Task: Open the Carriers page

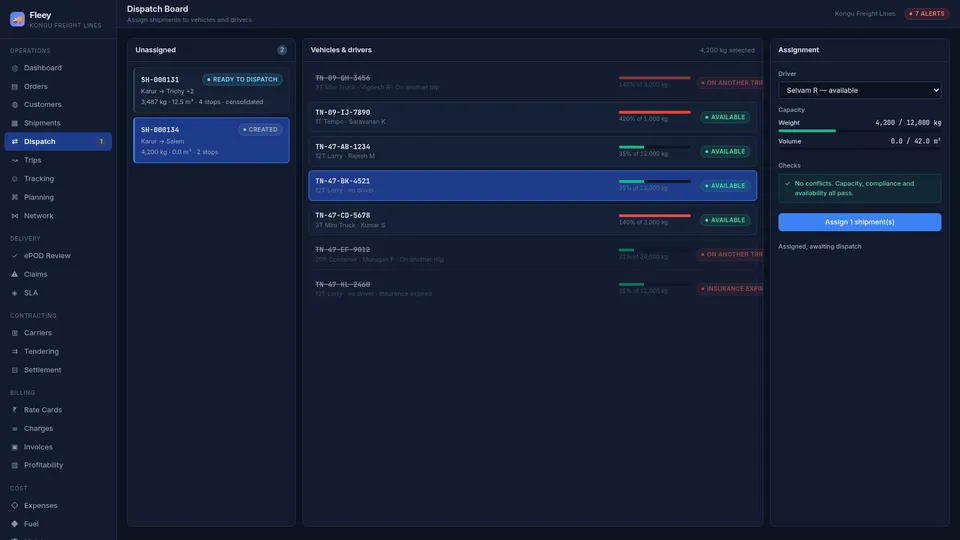Action: tap(58, 333)
